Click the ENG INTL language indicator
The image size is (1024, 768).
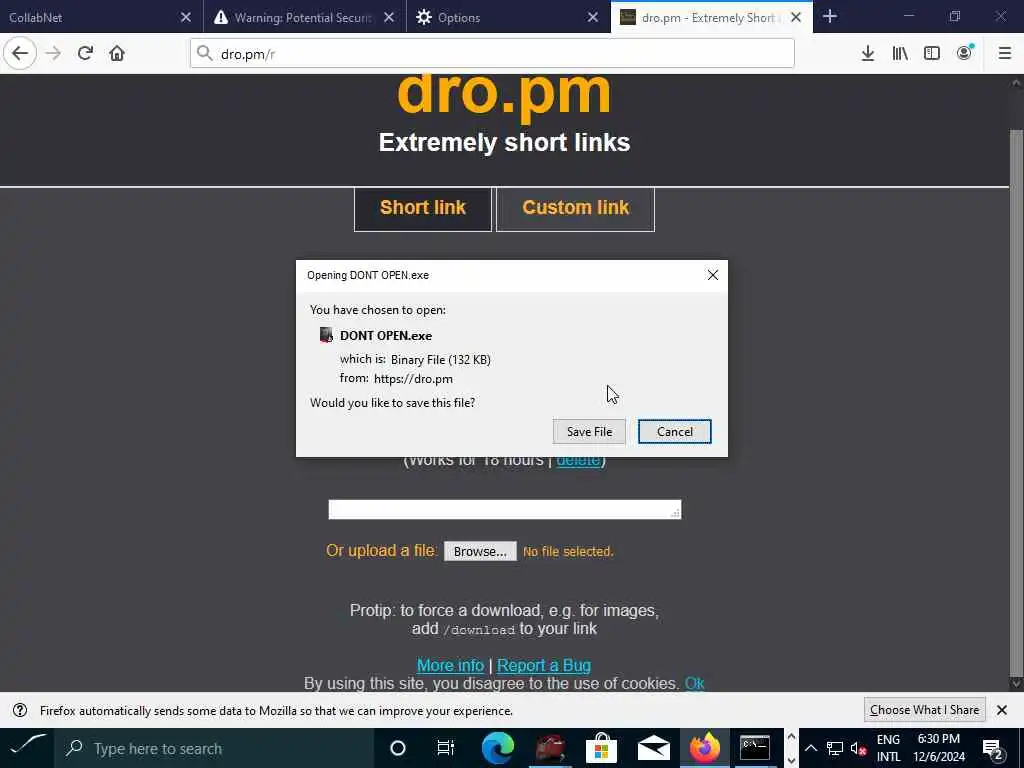click(888, 748)
